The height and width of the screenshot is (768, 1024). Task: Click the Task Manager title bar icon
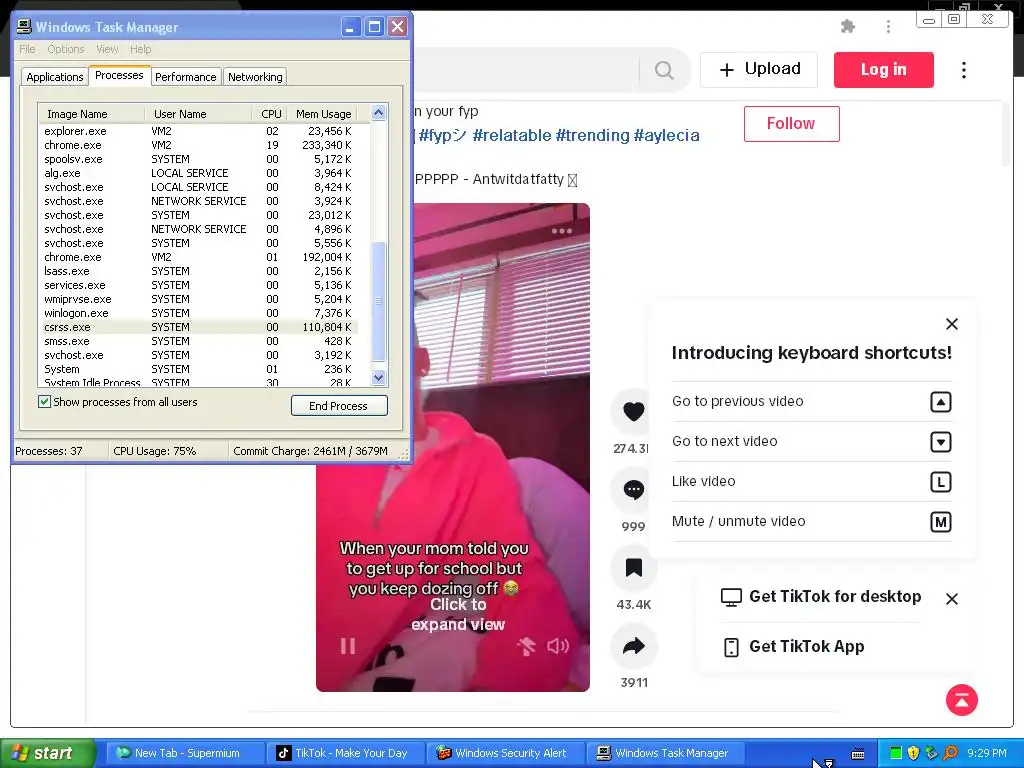point(24,27)
